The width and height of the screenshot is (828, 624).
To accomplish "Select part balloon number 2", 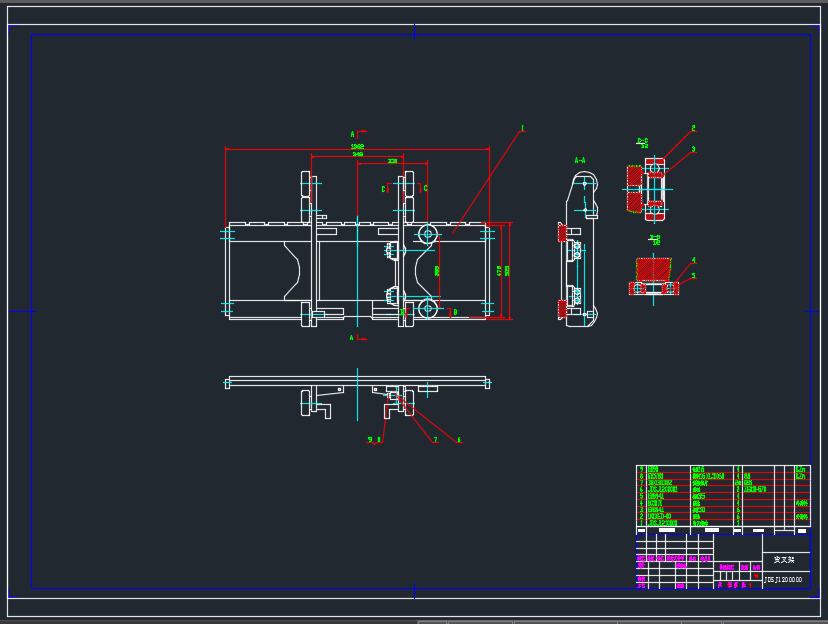I will click(693, 128).
